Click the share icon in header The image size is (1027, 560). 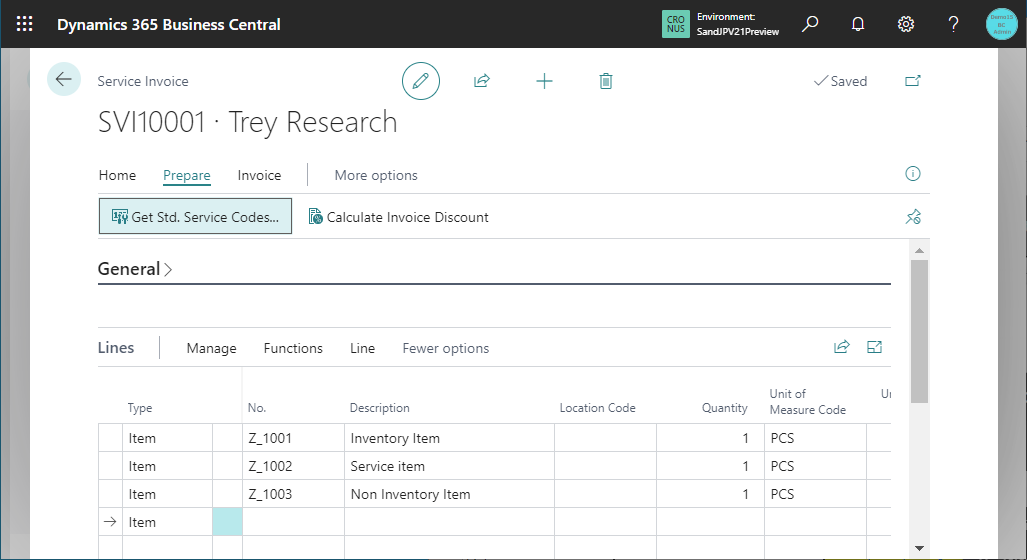pyautogui.click(x=481, y=81)
